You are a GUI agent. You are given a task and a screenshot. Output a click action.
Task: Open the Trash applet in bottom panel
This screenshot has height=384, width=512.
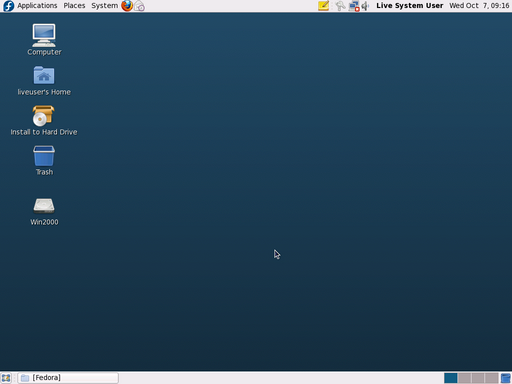click(x=506, y=378)
